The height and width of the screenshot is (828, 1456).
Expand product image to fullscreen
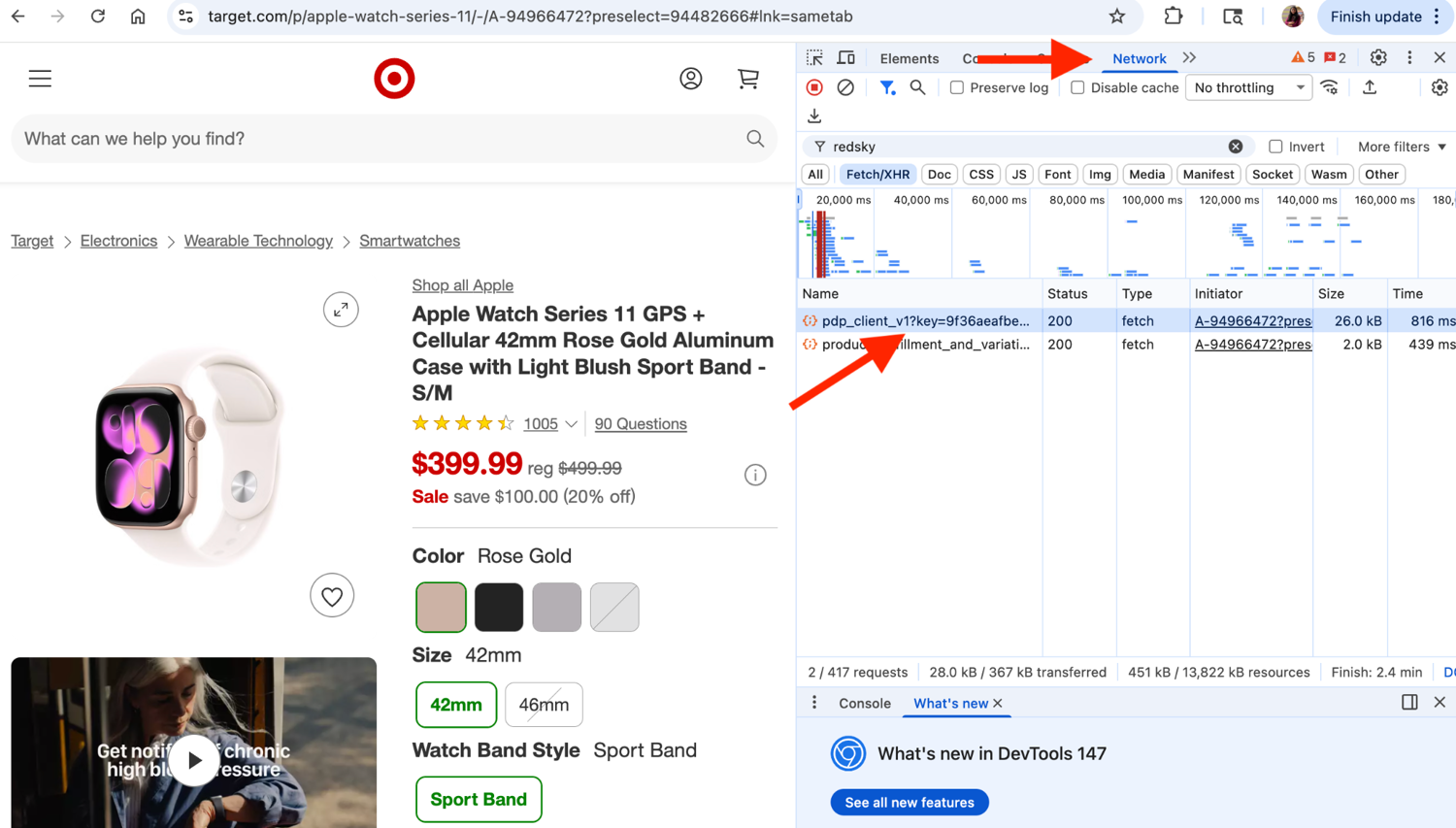point(341,310)
